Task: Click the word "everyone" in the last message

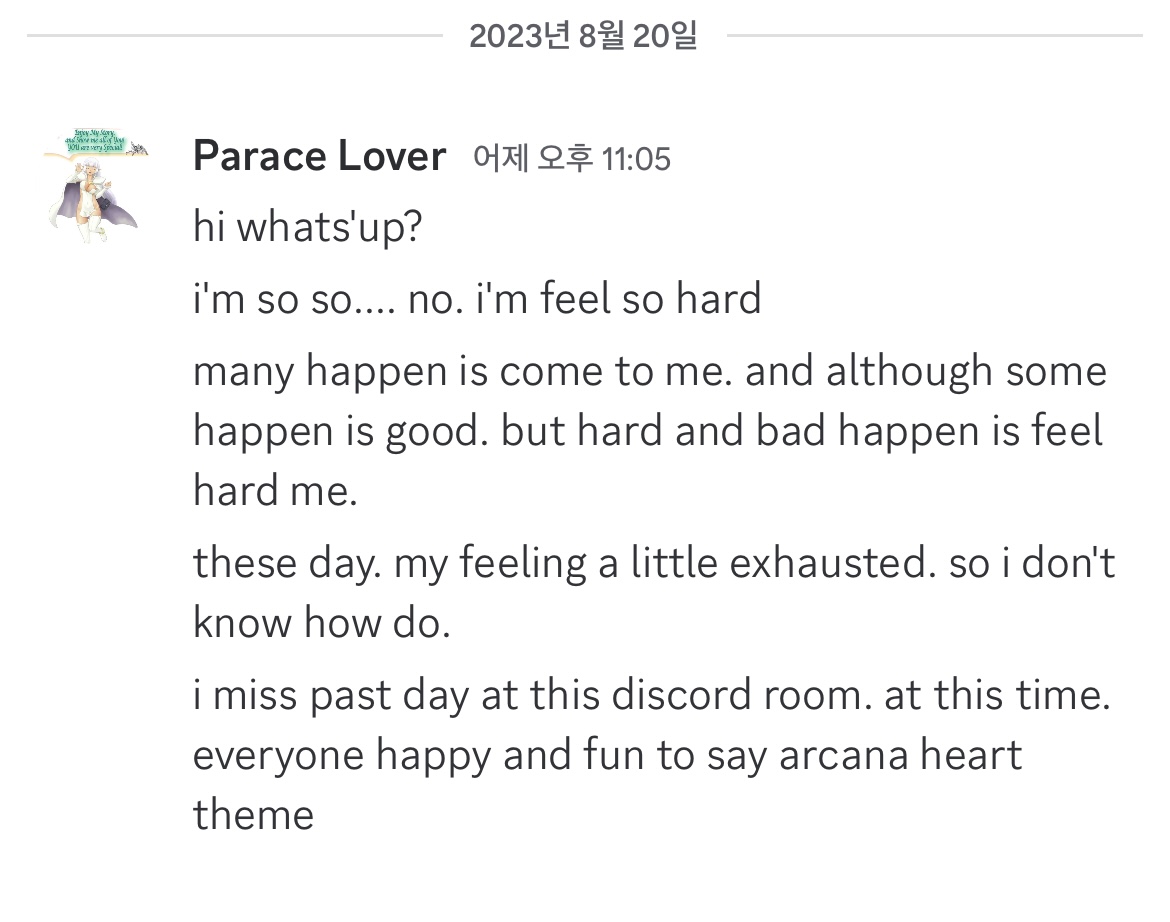Action: pyautogui.click(x=279, y=755)
